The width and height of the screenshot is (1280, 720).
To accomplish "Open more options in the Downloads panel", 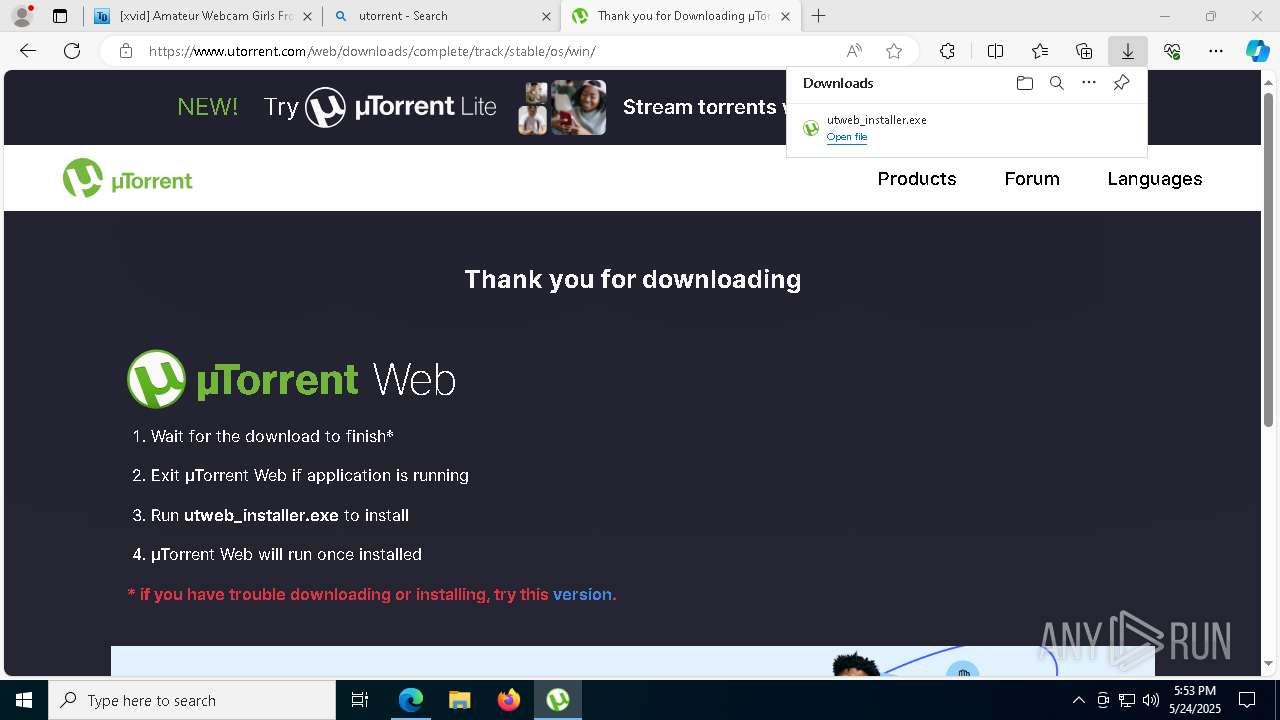I will click(x=1089, y=83).
